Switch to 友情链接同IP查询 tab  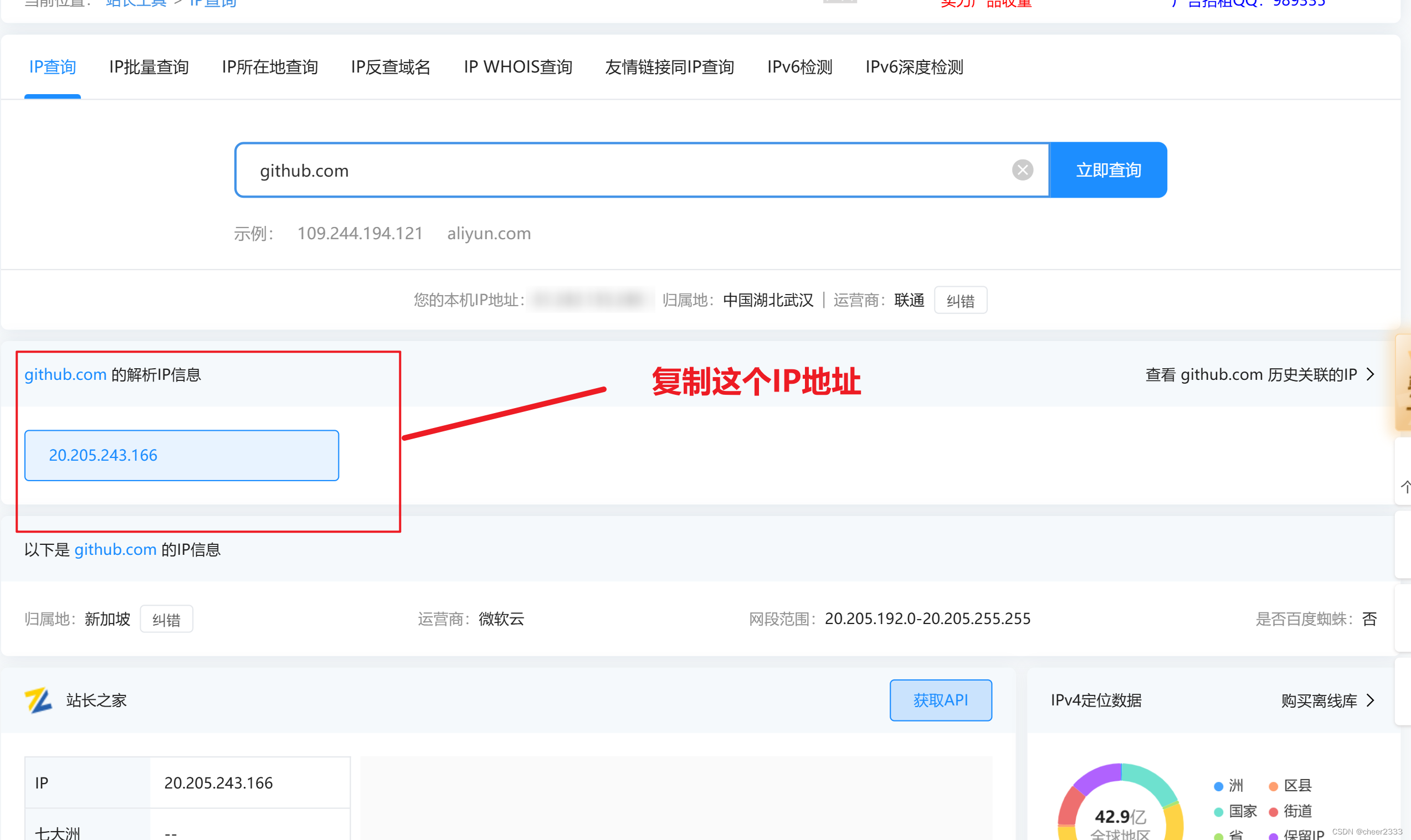(670, 68)
